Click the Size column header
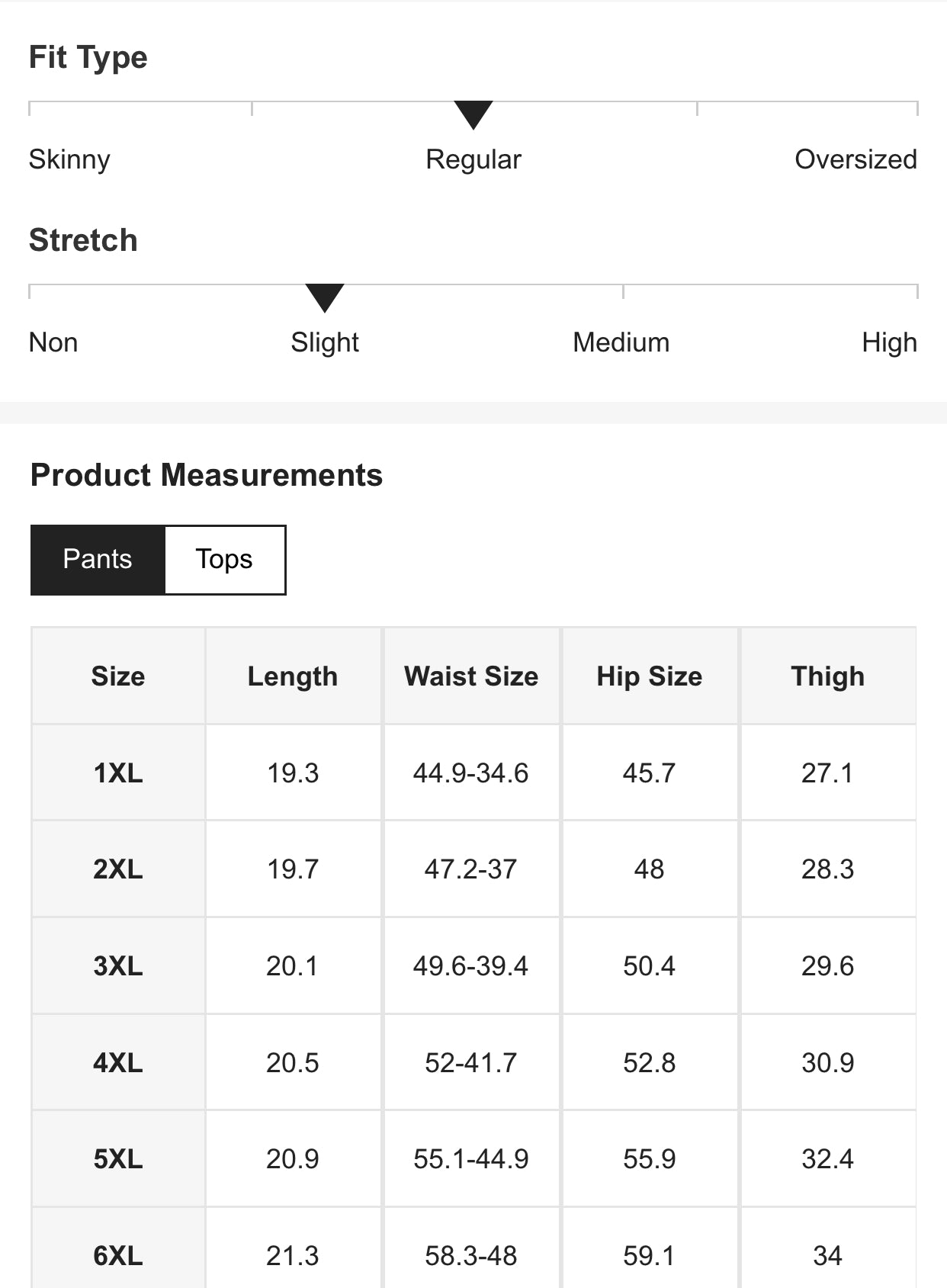The width and height of the screenshot is (947, 1288). pyautogui.click(x=118, y=676)
